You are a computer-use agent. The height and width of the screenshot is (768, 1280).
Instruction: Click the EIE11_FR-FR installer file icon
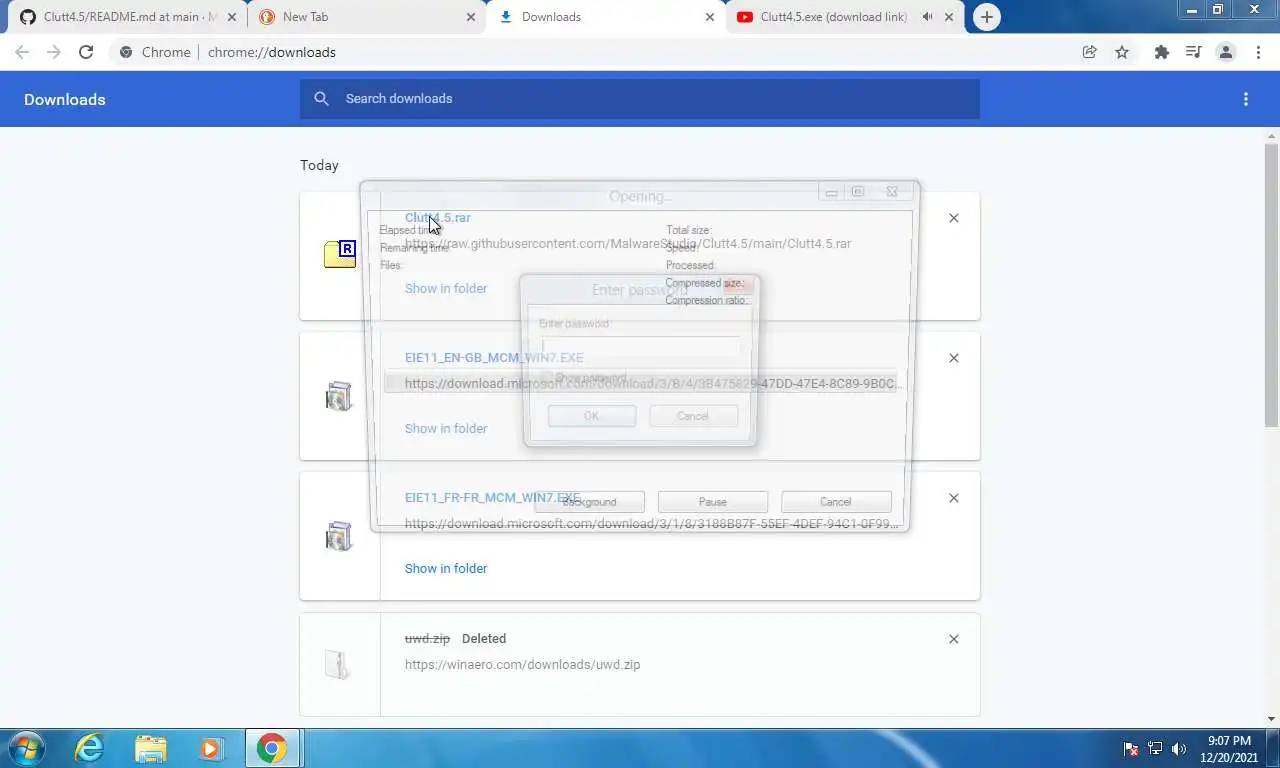click(x=340, y=536)
